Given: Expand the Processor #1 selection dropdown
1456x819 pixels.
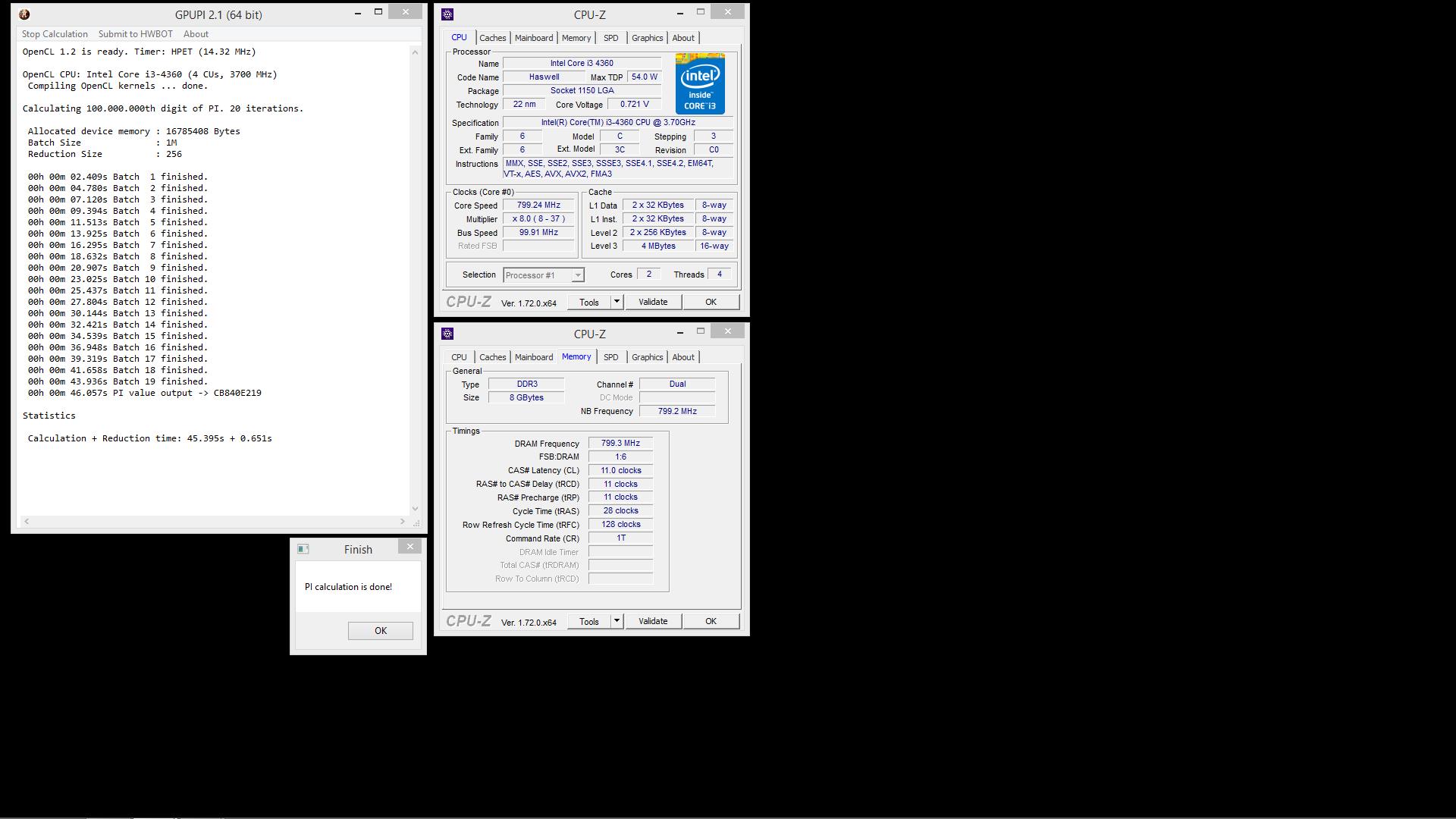Looking at the screenshot, I should (578, 275).
